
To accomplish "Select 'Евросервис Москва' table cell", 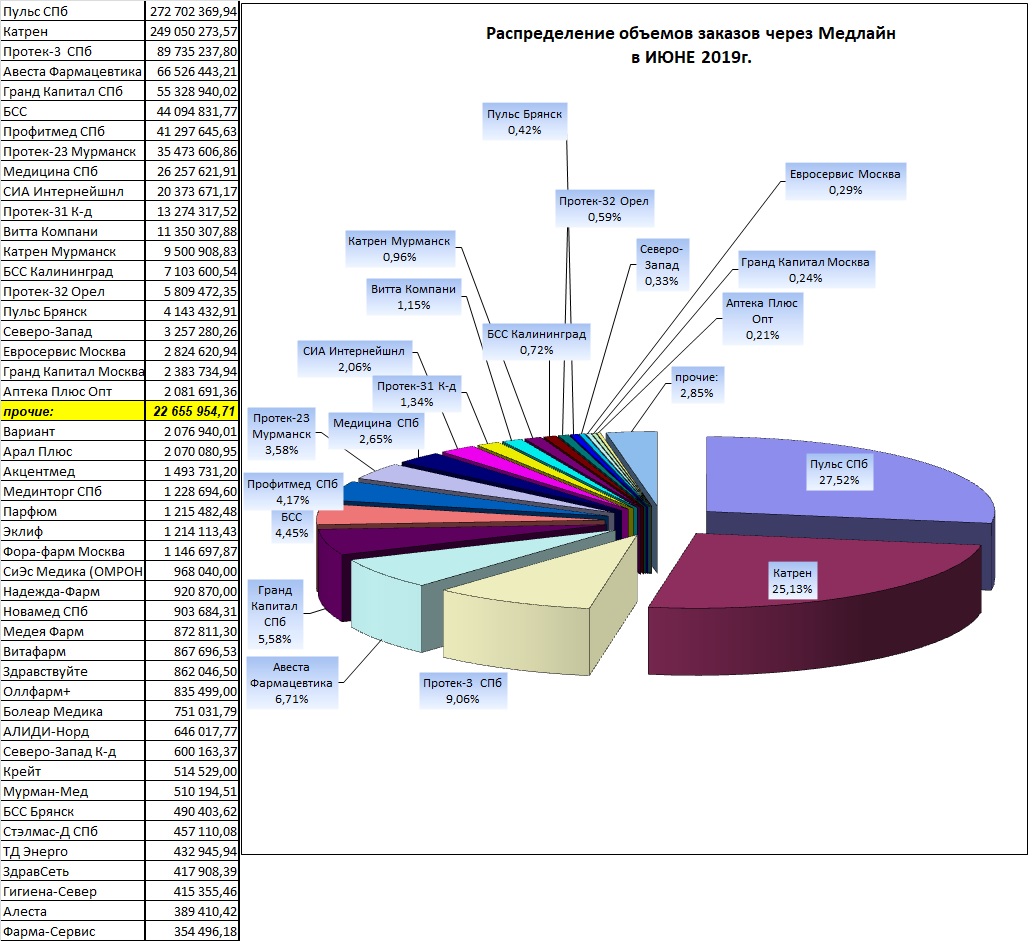I will (x=73, y=351).
